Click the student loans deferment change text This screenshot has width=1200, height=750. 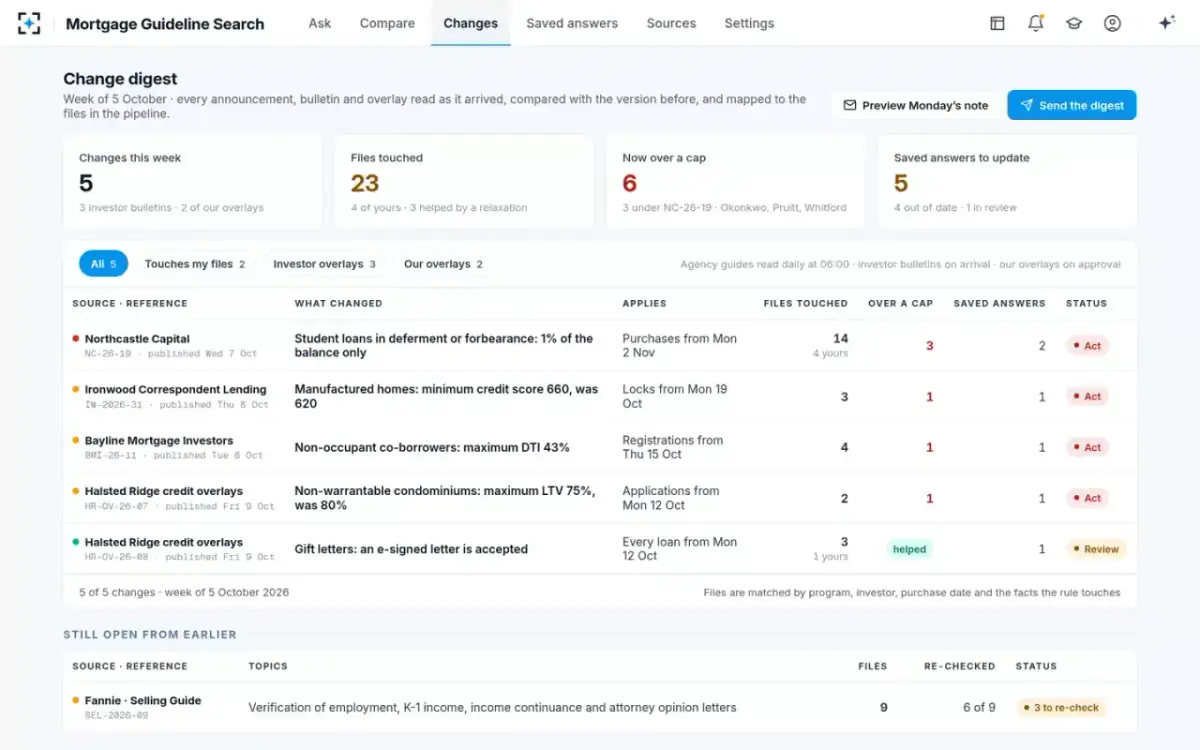coord(444,346)
